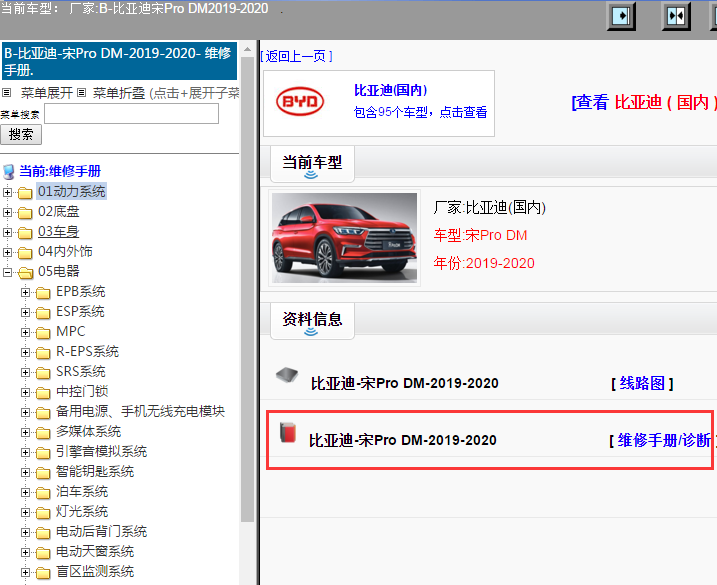Click the 菜单折叠 collapse-all icon
Viewport: 717px width, 585px height.
pos(81,93)
